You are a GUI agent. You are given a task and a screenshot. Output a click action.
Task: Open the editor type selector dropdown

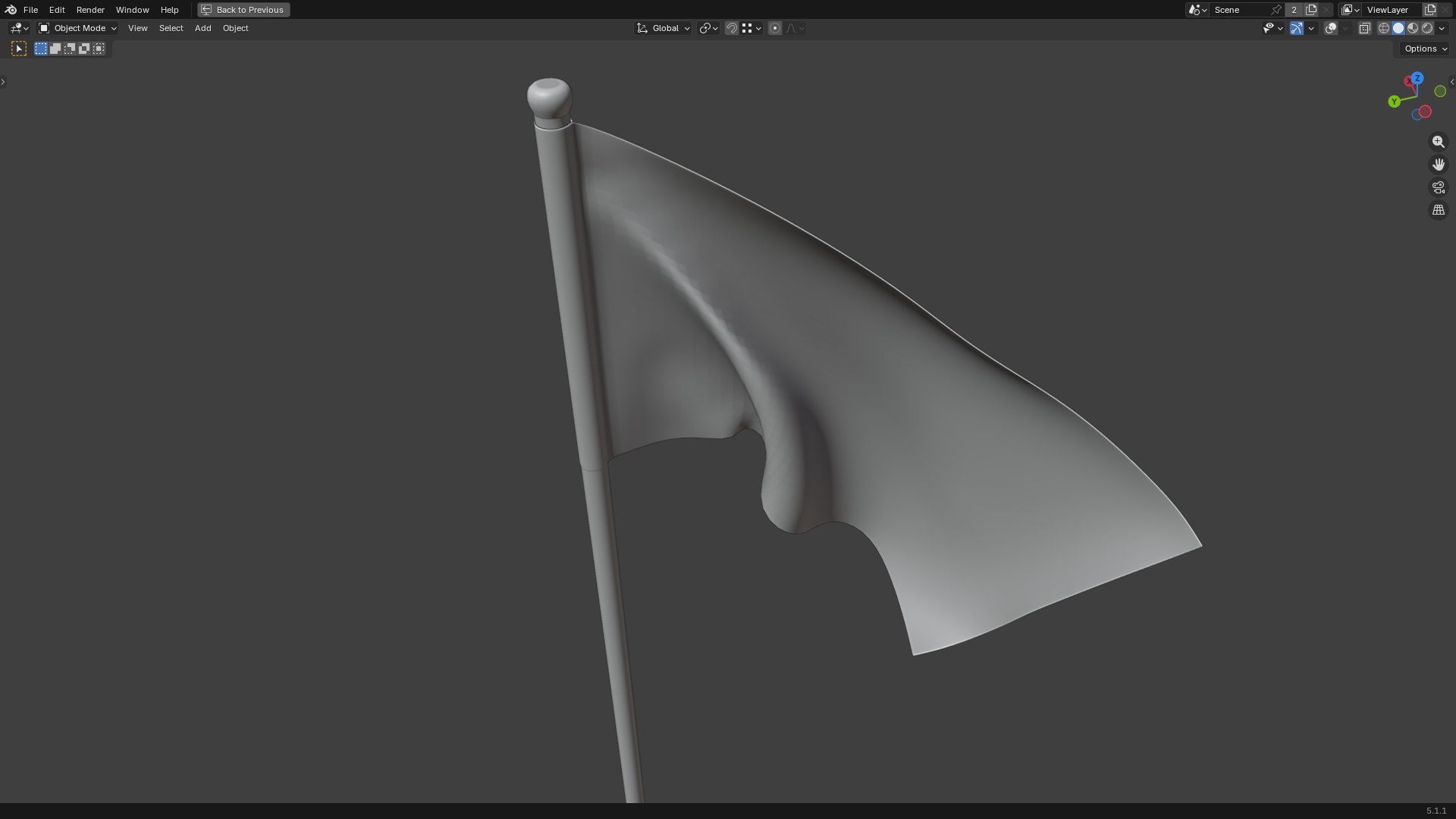tap(20, 28)
